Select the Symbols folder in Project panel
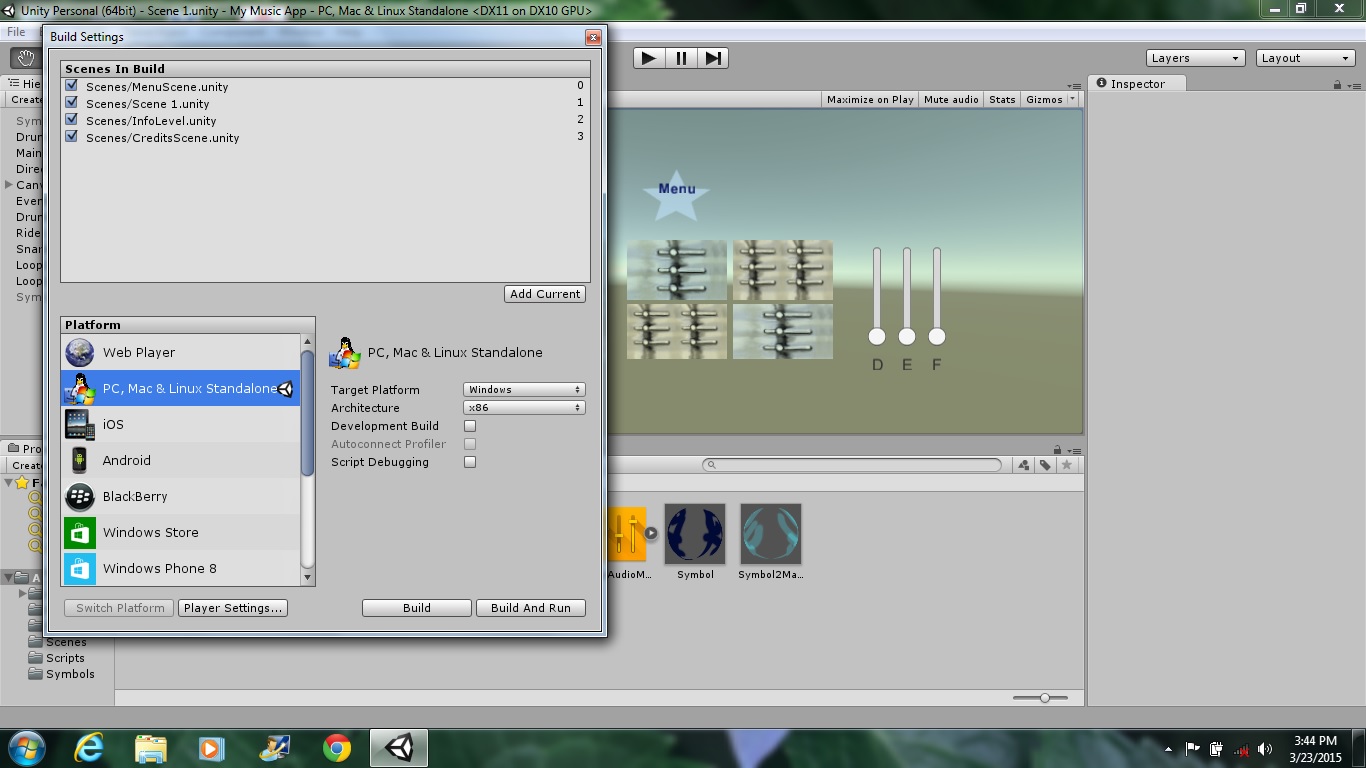 click(x=70, y=674)
